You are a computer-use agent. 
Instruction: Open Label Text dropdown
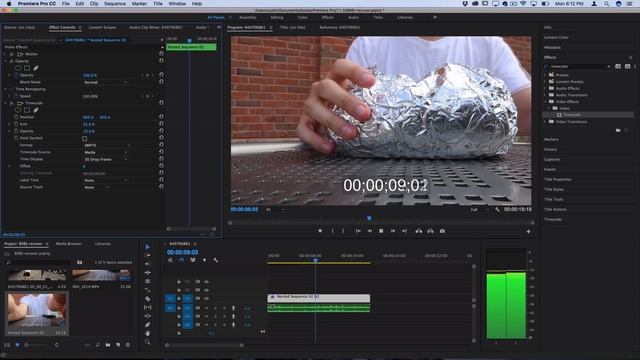pyautogui.click(x=105, y=180)
